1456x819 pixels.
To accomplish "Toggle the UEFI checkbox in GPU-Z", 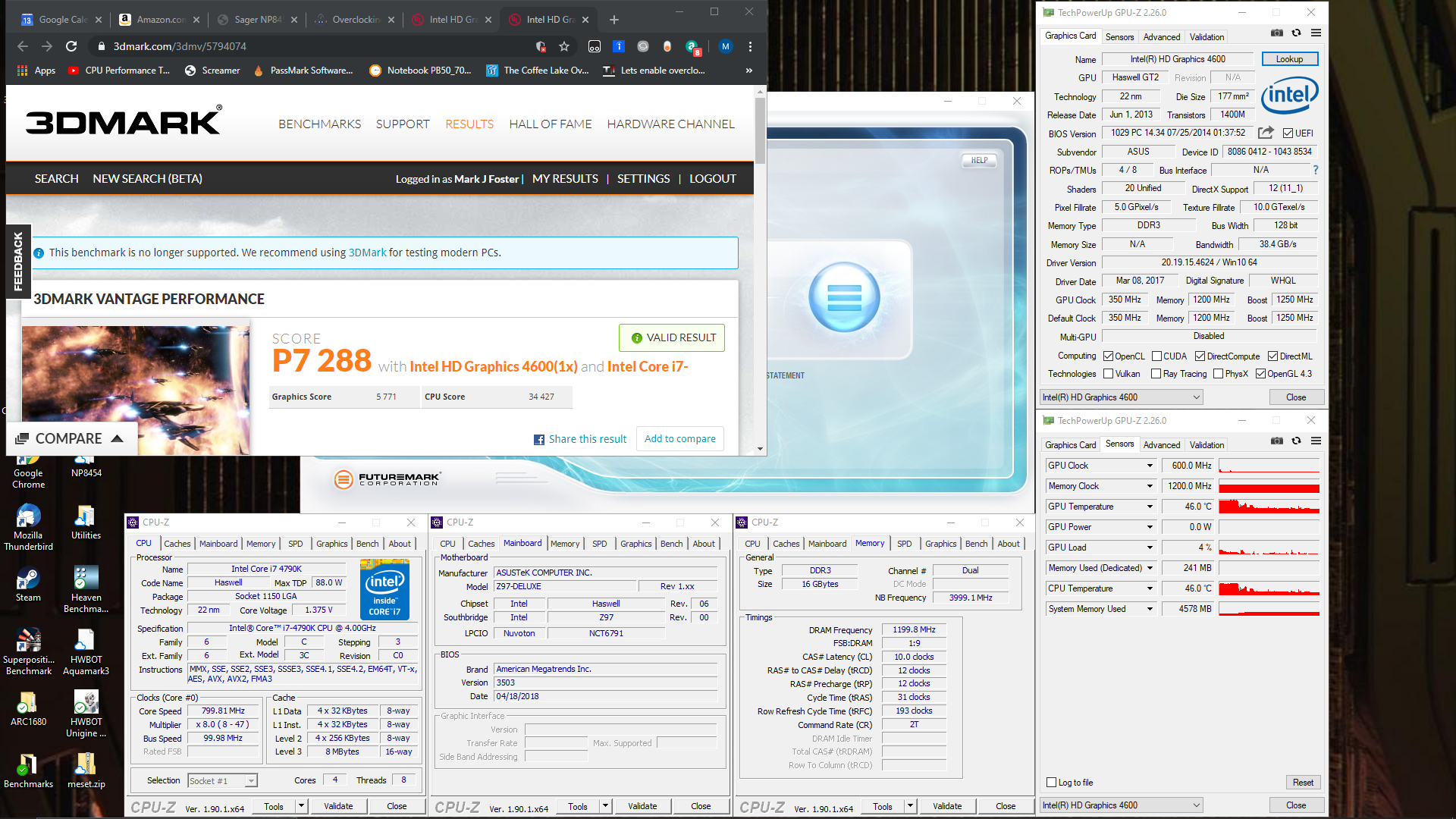I will [1288, 133].
